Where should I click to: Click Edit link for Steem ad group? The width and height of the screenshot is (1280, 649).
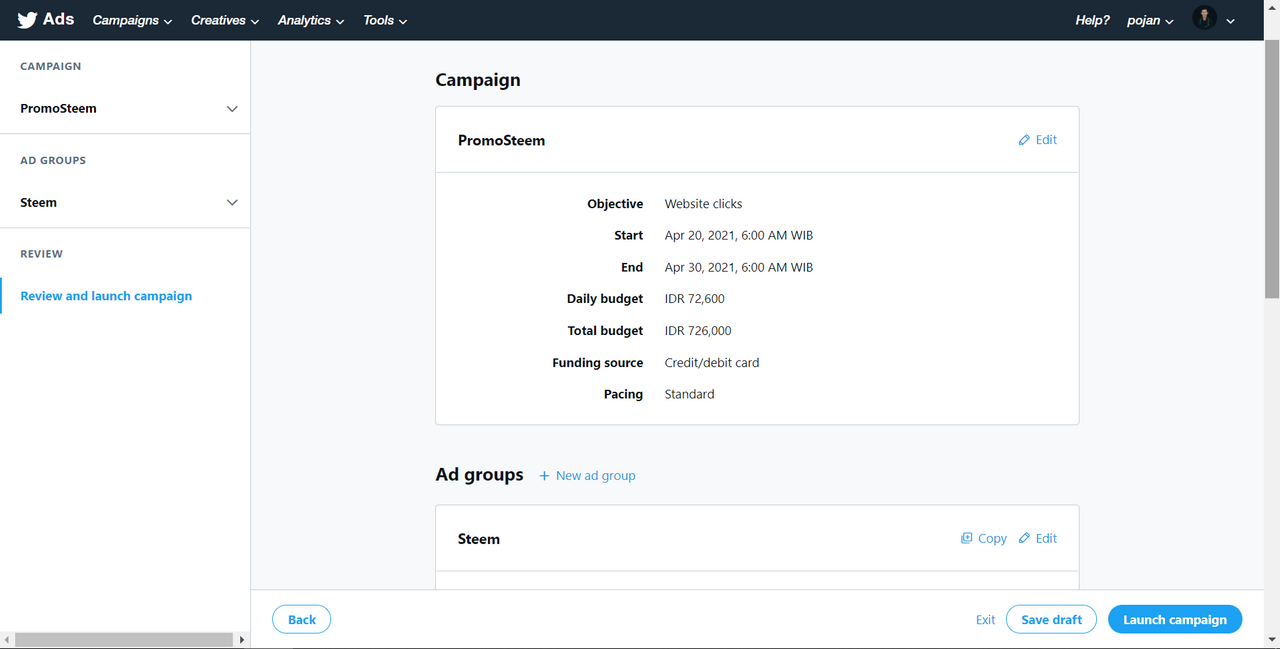click(1046, 538)
